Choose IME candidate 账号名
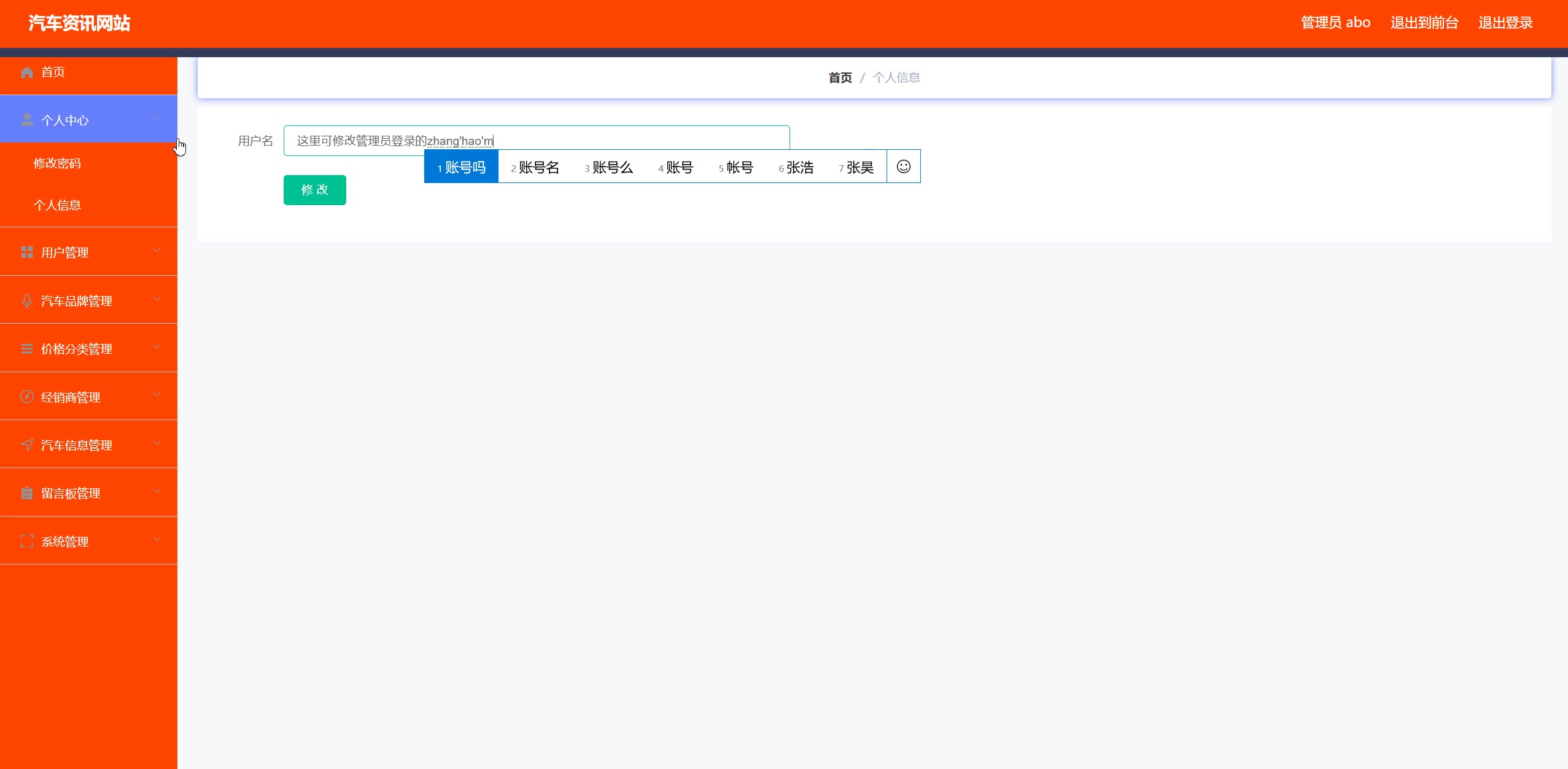Screen dimensions: 1568x769 [535, 167]
